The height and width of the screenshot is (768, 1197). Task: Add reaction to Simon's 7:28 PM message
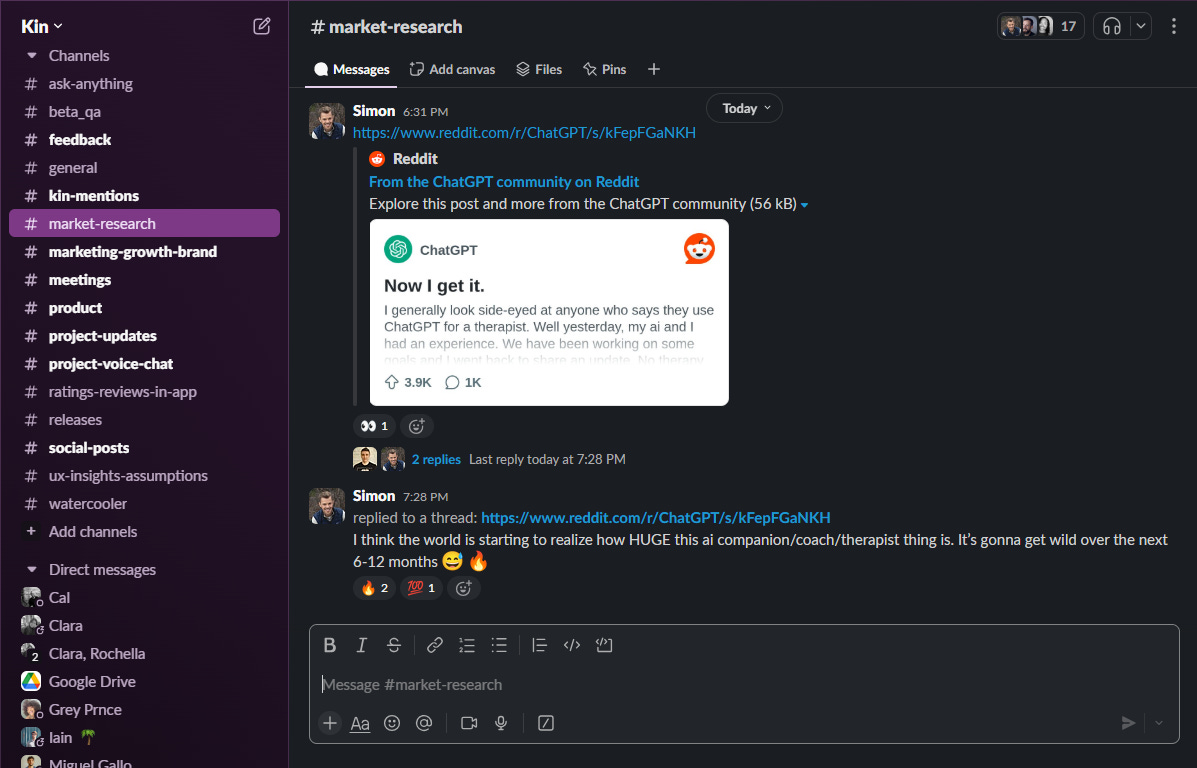[x=463, y=588]
